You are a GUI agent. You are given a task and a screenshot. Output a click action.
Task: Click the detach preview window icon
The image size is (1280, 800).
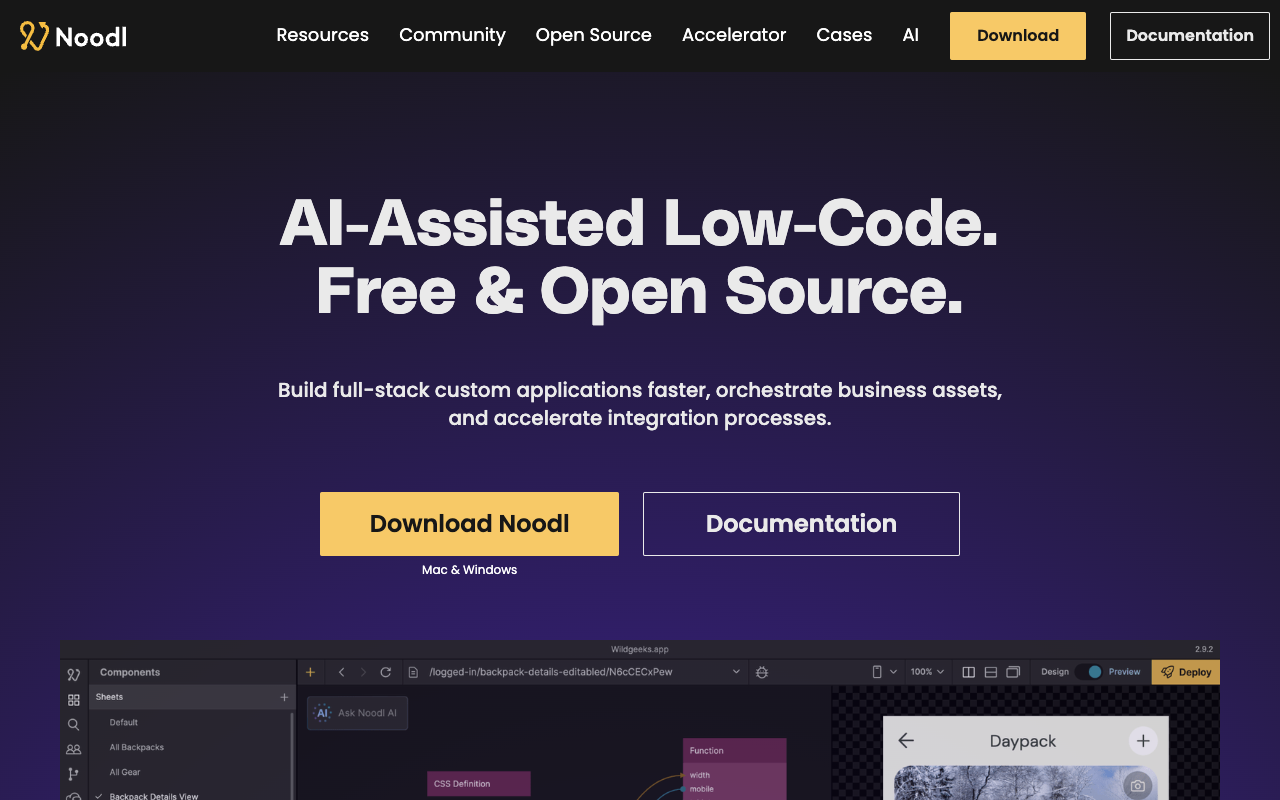coord(1013,672)
